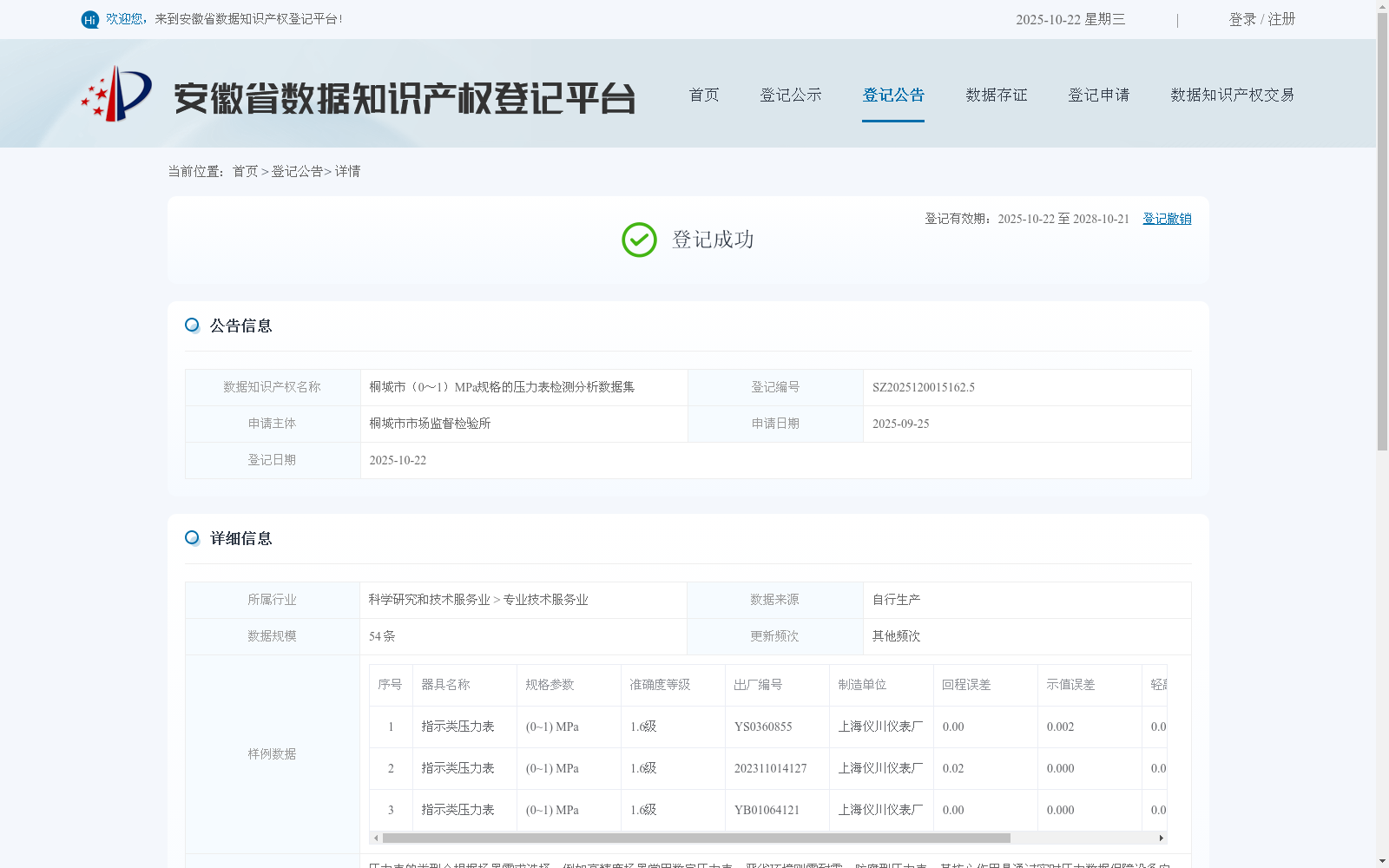Click the header date 2025-10-22 星期三
This screenshot has width=1389, height=868.
coord(1070,19)
